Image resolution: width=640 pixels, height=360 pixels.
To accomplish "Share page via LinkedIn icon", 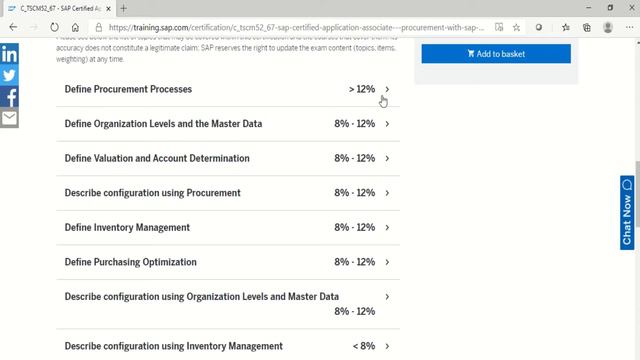I will [9, 54].
